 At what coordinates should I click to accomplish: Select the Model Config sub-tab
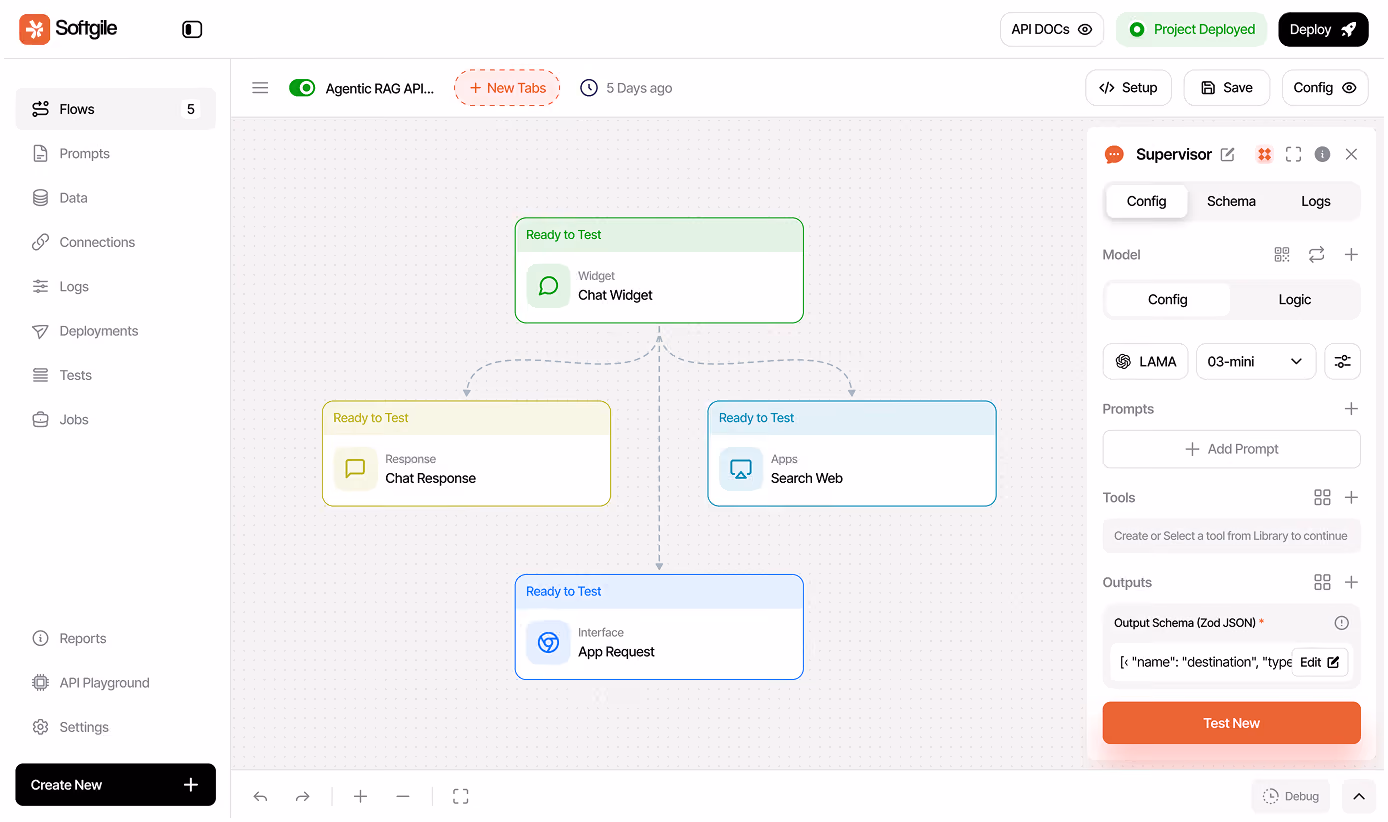coord(1167,300)
